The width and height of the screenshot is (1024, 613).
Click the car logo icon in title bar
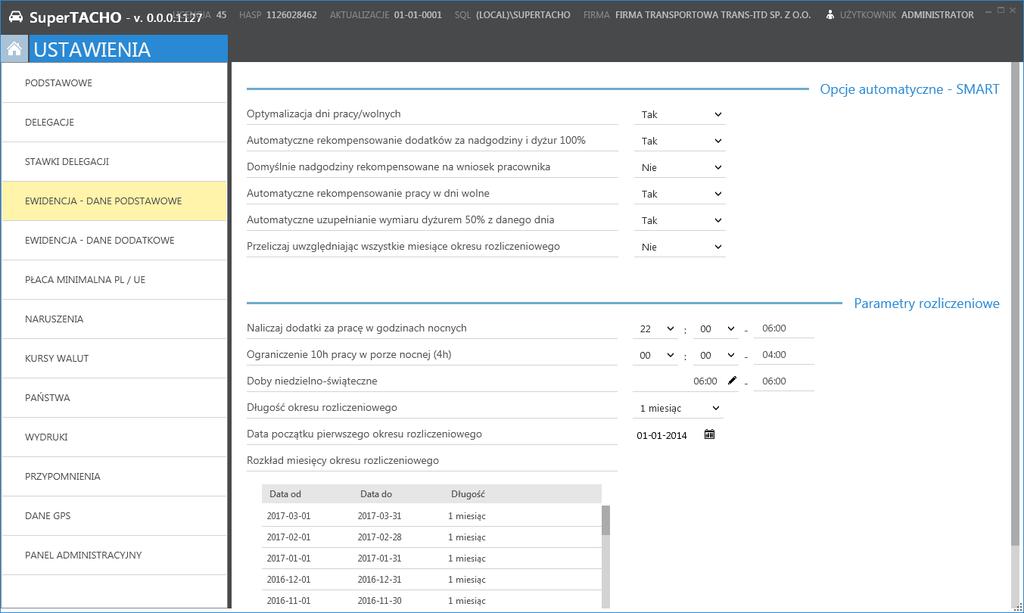click(x=15, y=16)
